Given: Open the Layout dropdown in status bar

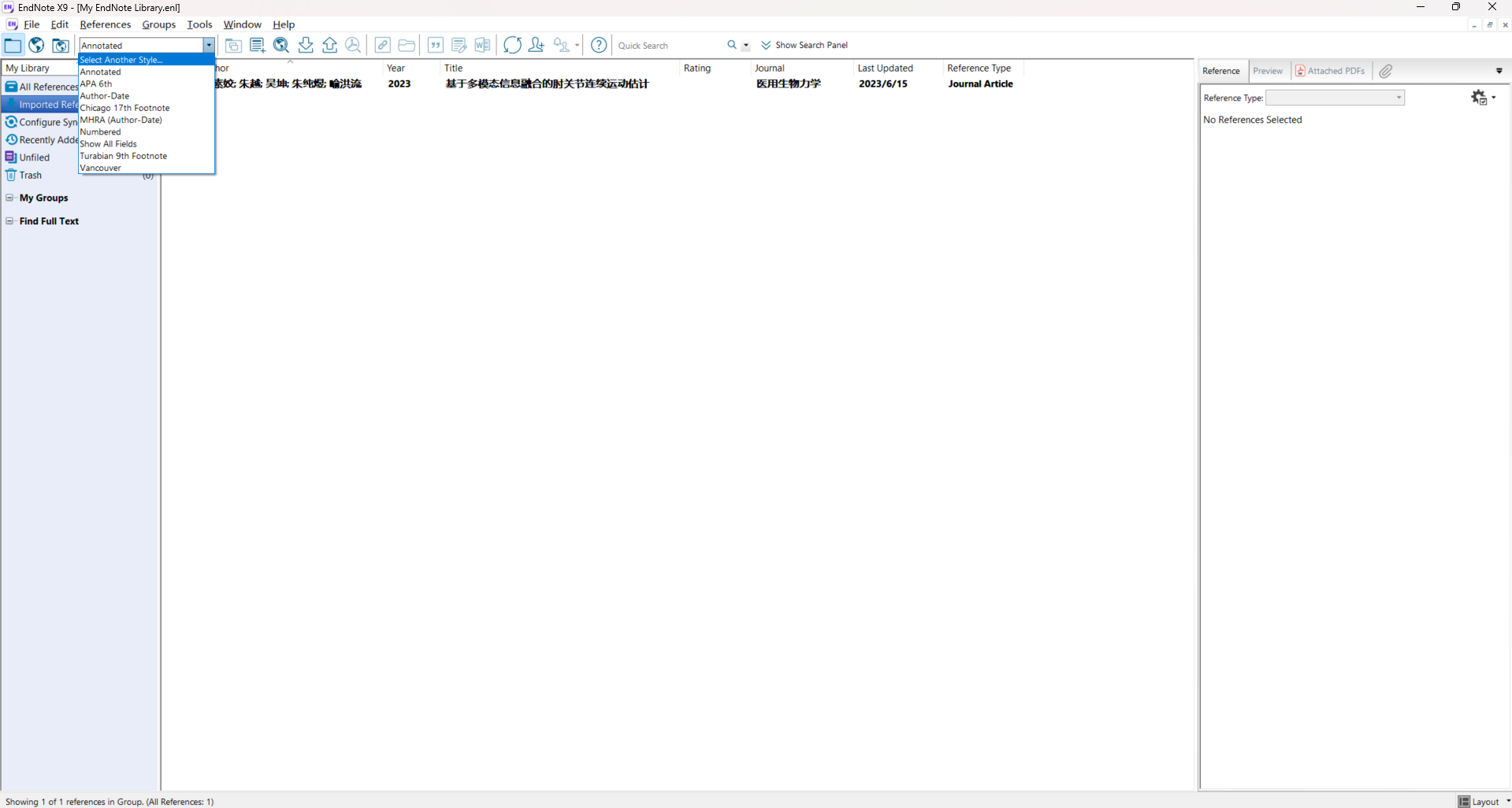Looking at the screenshot, I should (x=1484, y=801).
